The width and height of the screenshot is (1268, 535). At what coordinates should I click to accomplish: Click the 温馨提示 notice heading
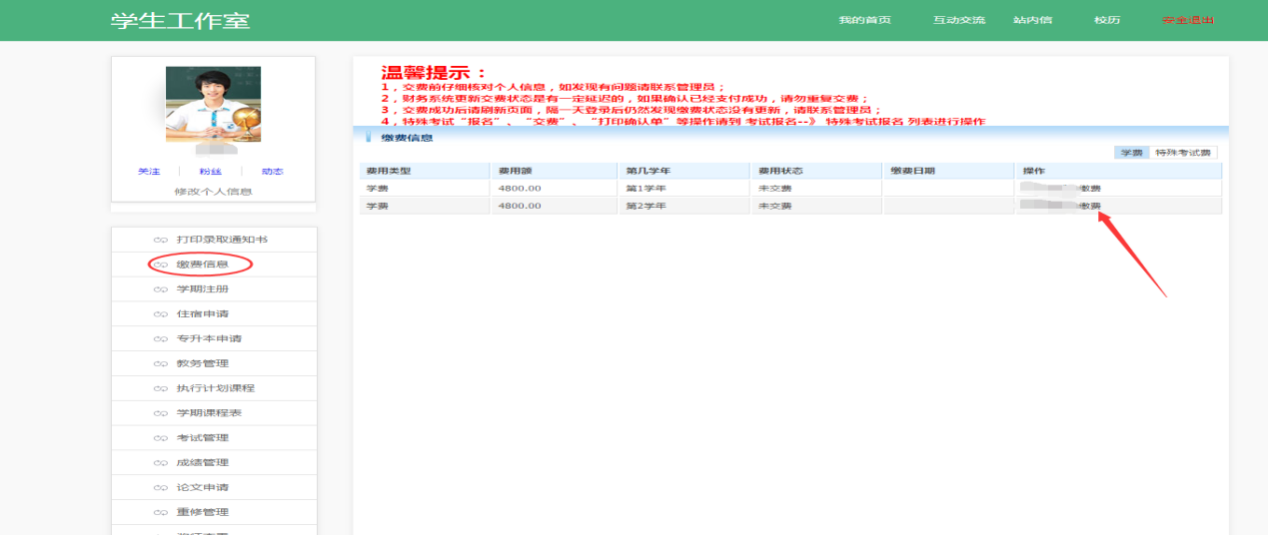click(x=433, y=73)
